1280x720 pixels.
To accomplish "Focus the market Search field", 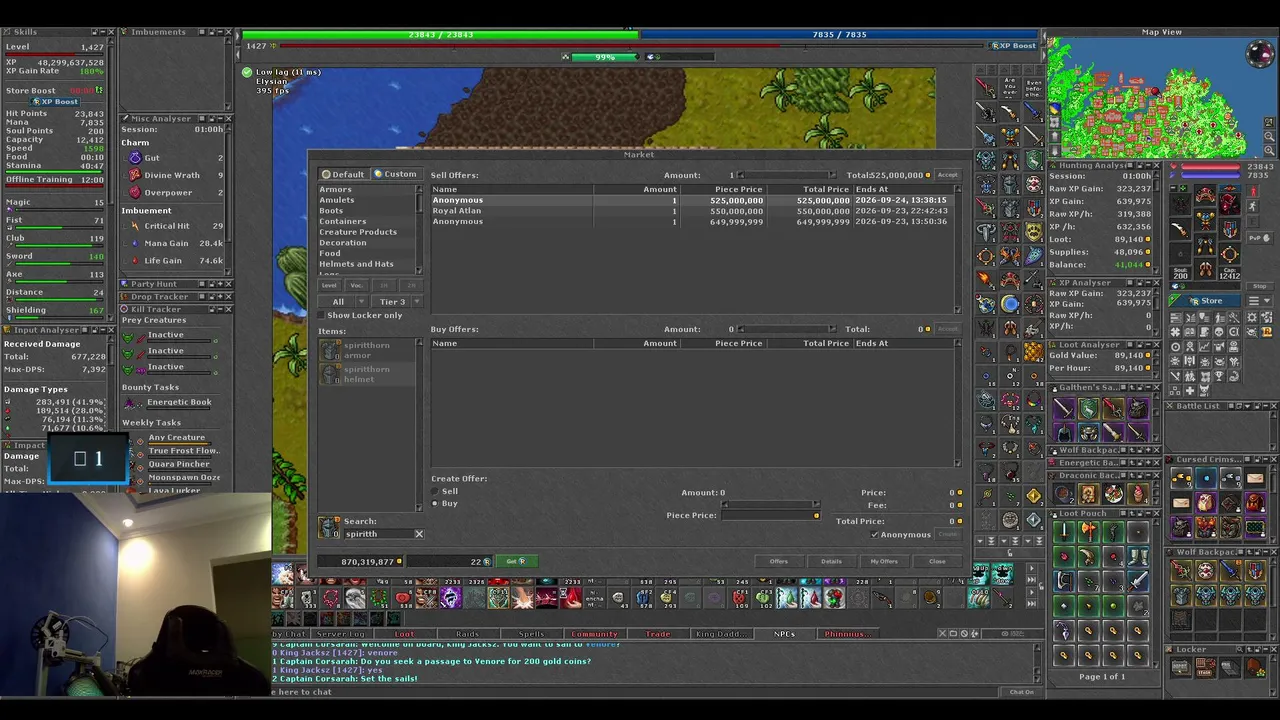I will coord(378,534).
